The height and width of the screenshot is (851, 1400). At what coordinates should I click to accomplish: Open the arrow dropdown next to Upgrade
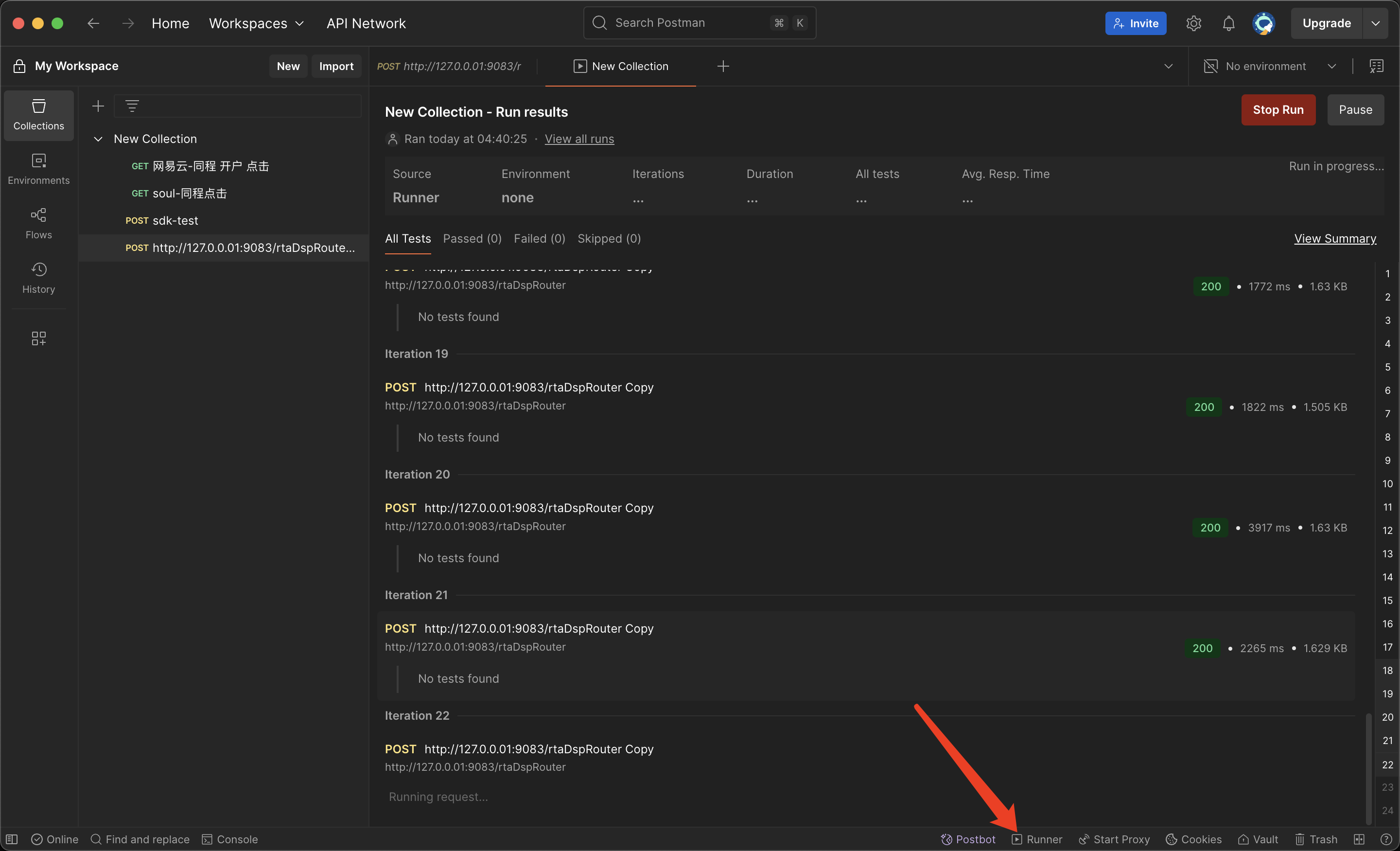pos(1376,23)
